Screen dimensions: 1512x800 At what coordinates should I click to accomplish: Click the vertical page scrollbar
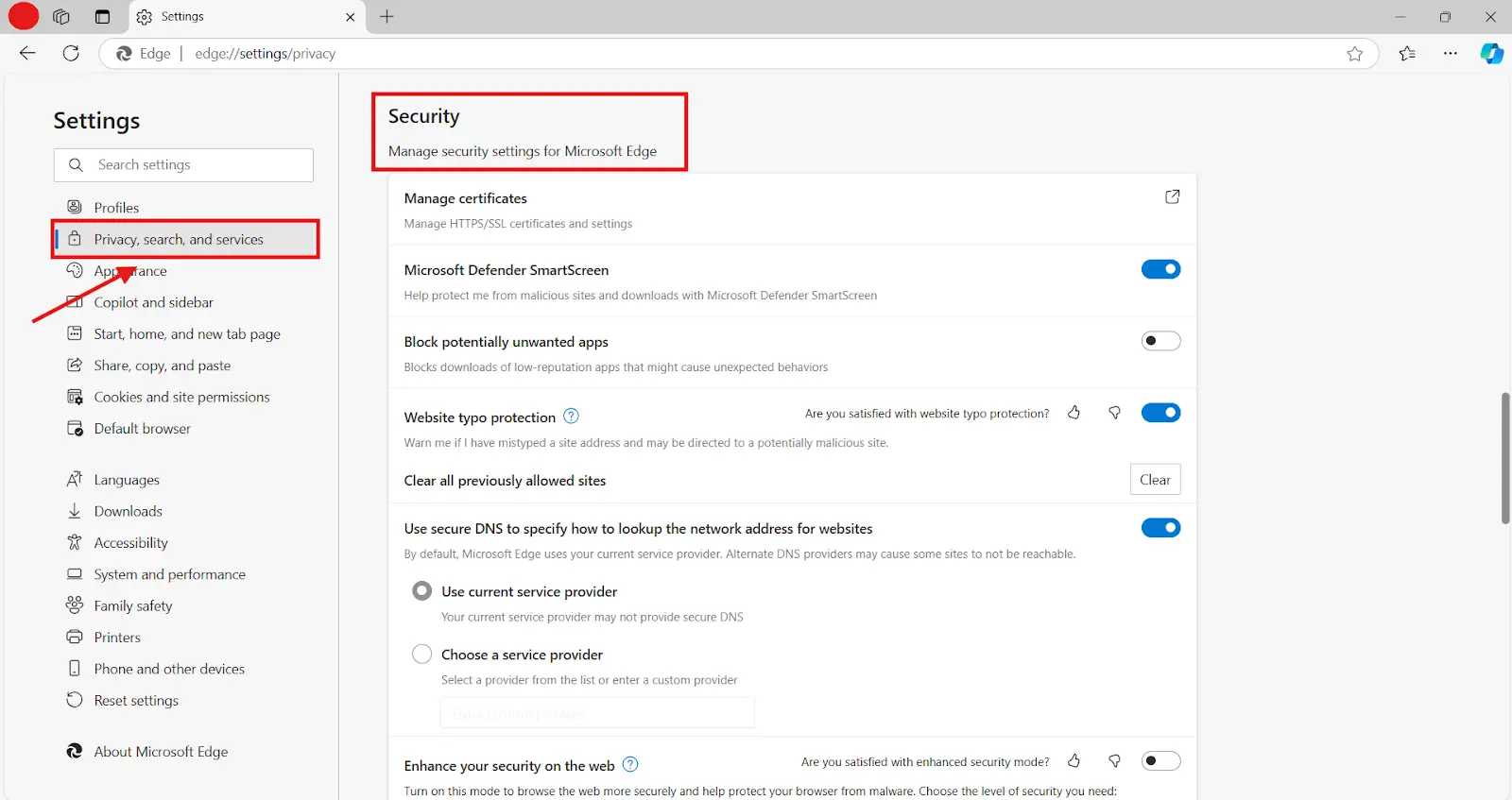click(x=1504, y=458)
